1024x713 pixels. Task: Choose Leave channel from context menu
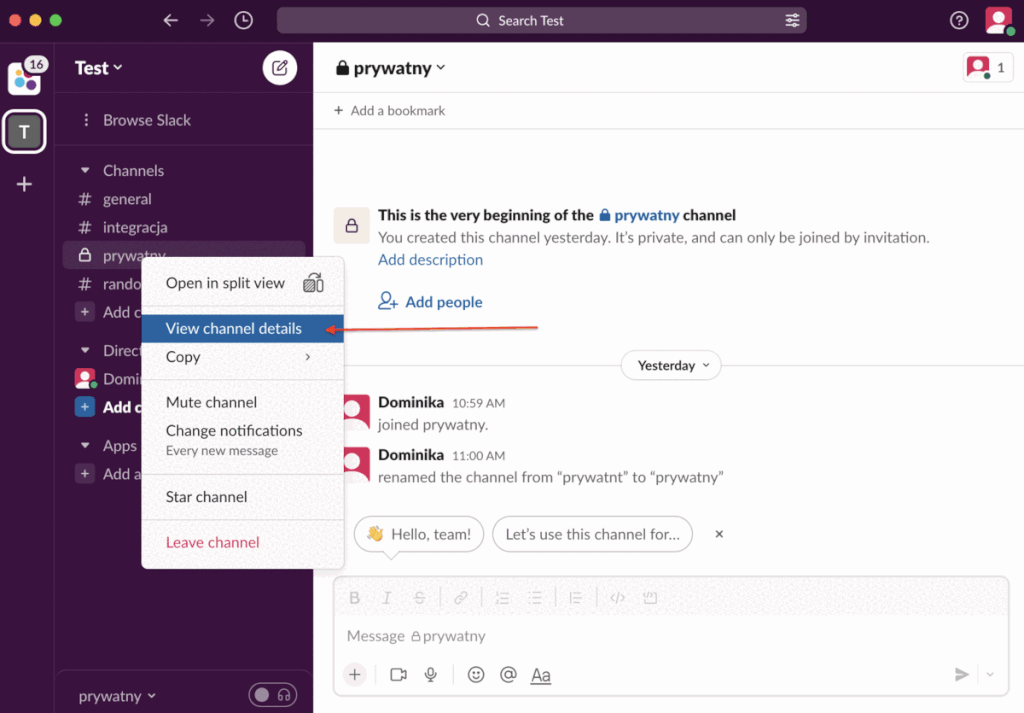click(x=212, y=542)
